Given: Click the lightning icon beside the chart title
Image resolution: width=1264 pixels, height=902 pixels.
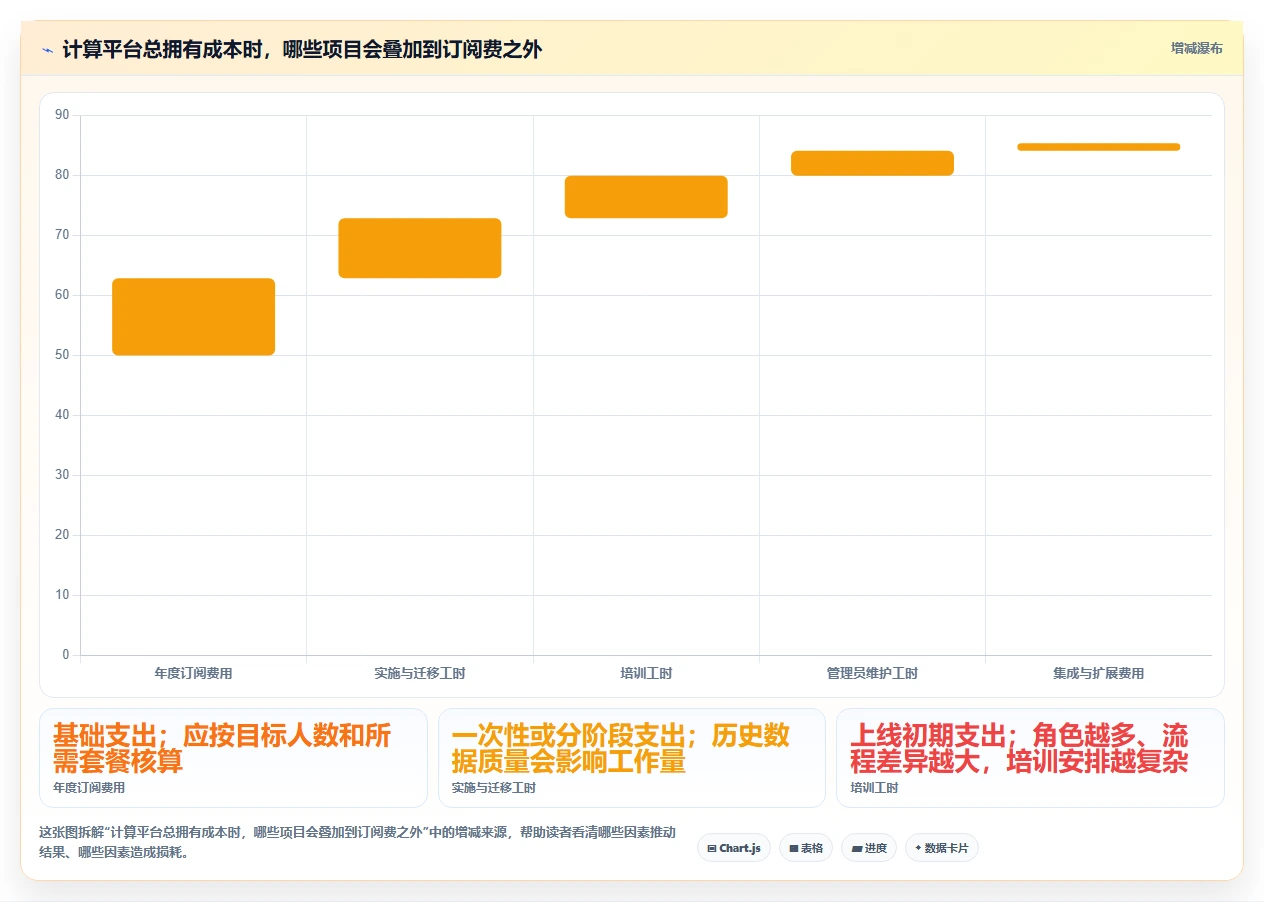Looking at the screenshot, I should (47, 49).
